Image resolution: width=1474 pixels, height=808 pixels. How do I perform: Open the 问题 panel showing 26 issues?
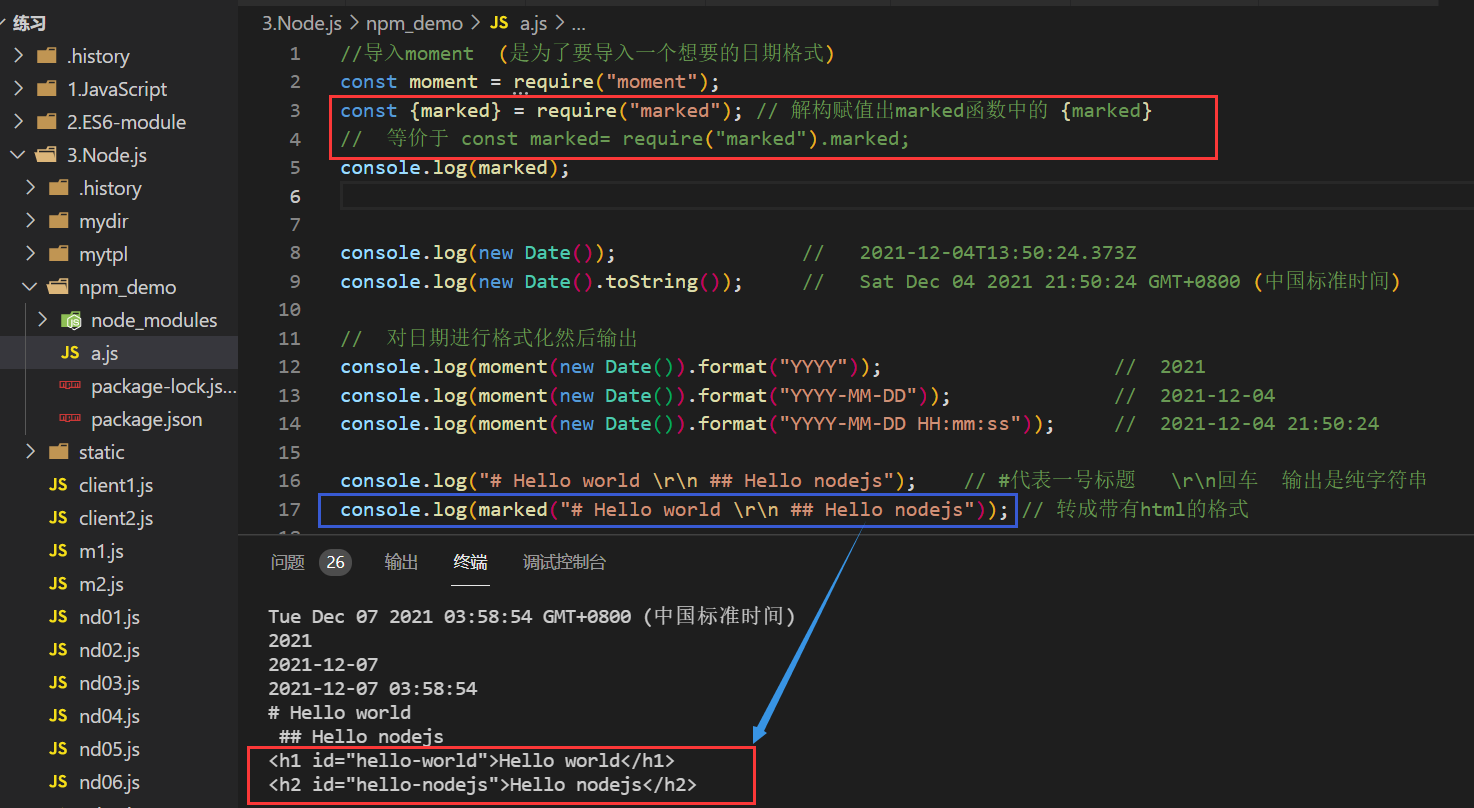[x=287, y=562]
